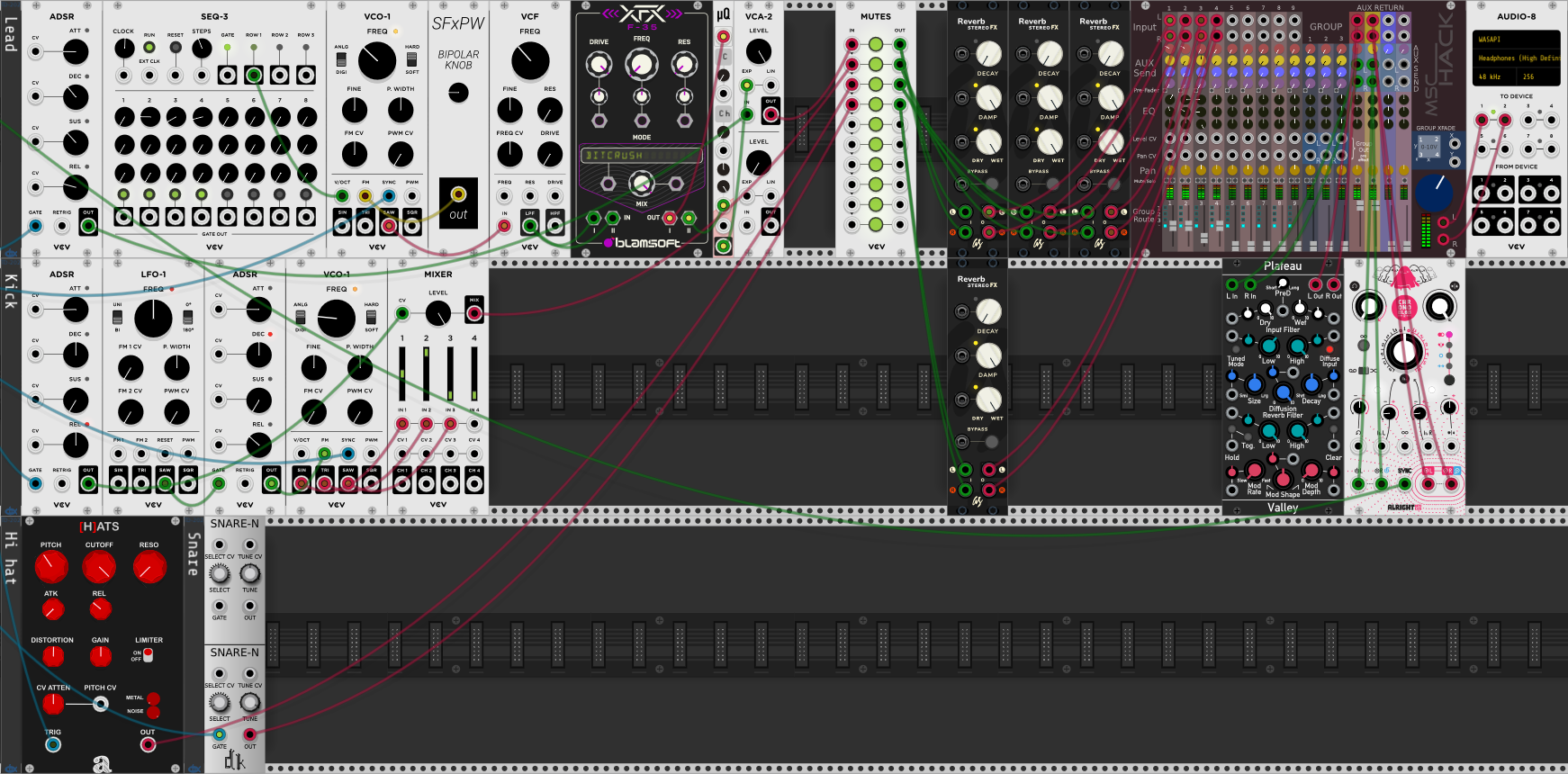
Task: Adjust the SEQ-3 CLOCK knob
Action: tap(124, 49)
